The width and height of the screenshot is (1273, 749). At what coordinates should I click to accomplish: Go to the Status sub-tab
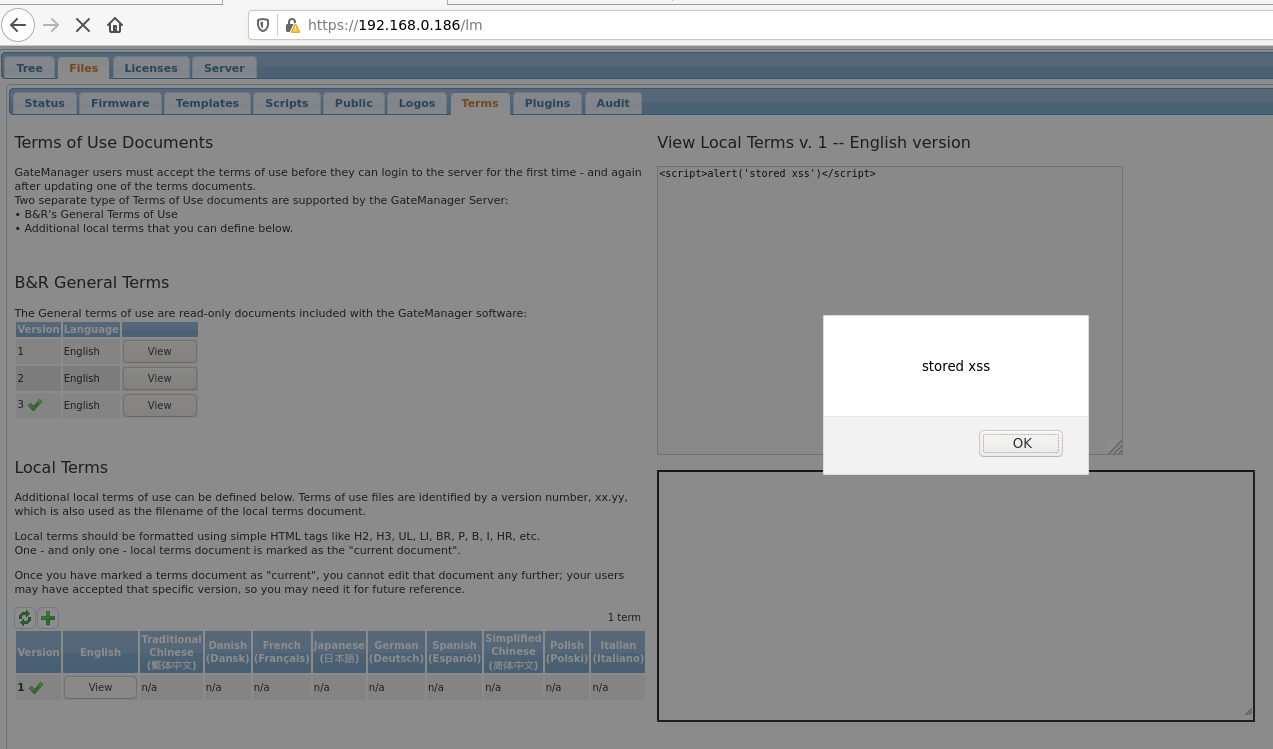(x=44, y=103)
